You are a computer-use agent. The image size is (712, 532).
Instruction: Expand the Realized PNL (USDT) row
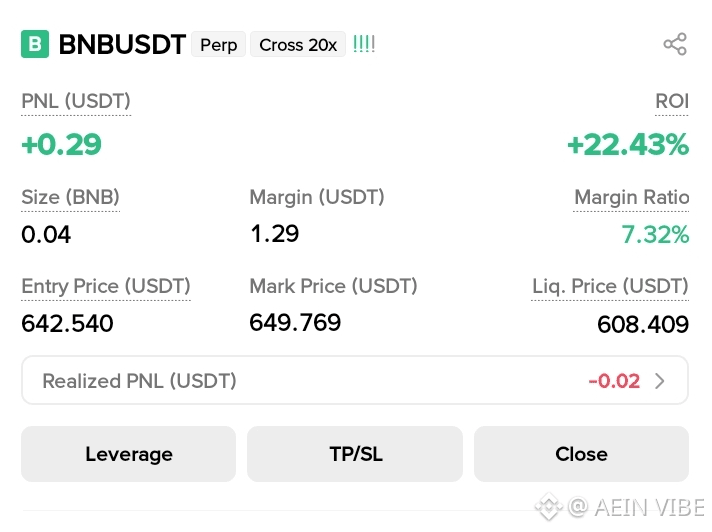pyautogui.click(x=355, y=380)
